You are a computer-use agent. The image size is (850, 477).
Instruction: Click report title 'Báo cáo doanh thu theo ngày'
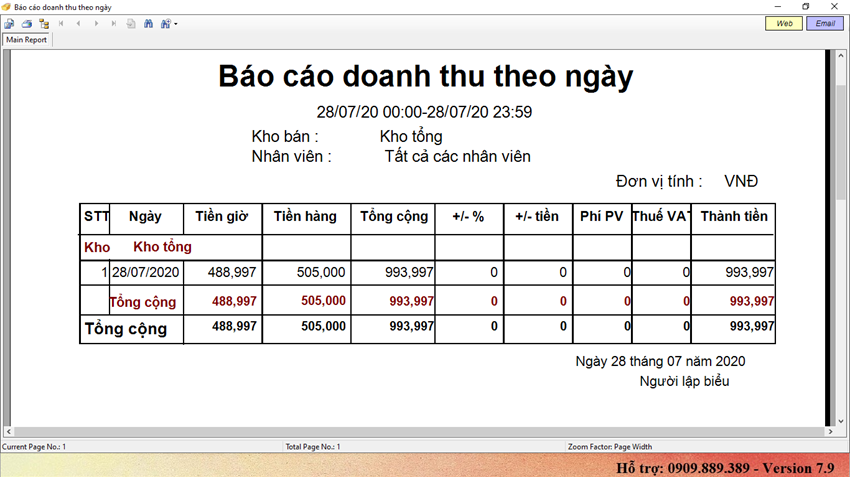(426, 76)
